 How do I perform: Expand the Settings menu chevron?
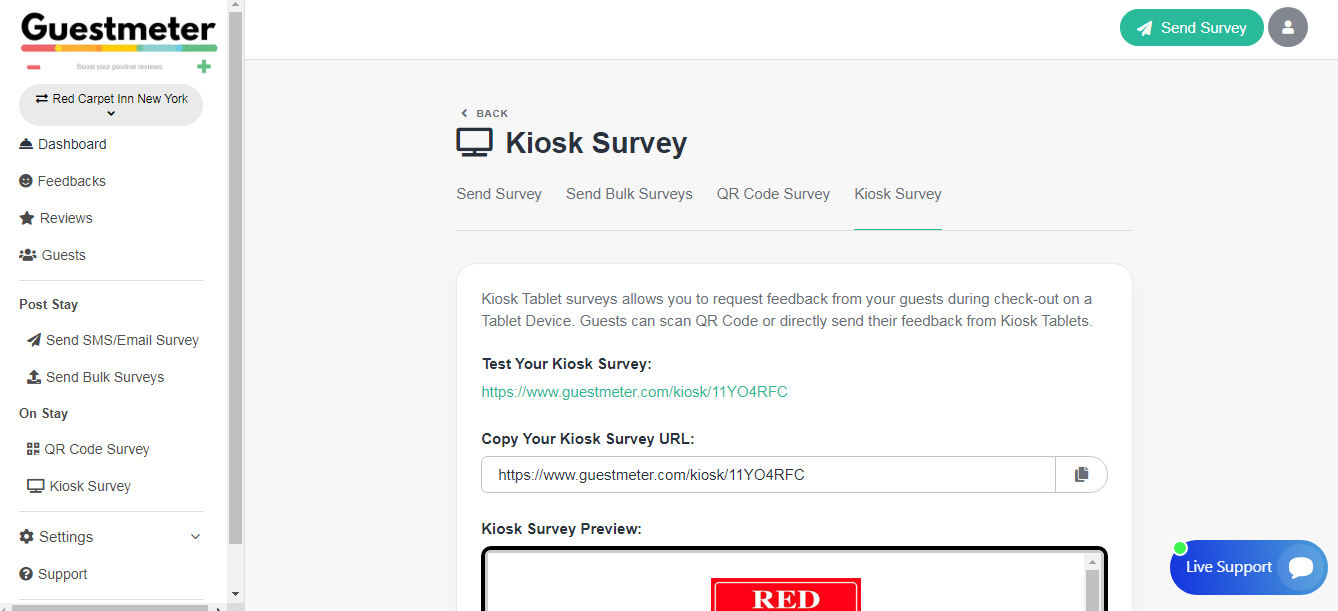pos(195,537)
